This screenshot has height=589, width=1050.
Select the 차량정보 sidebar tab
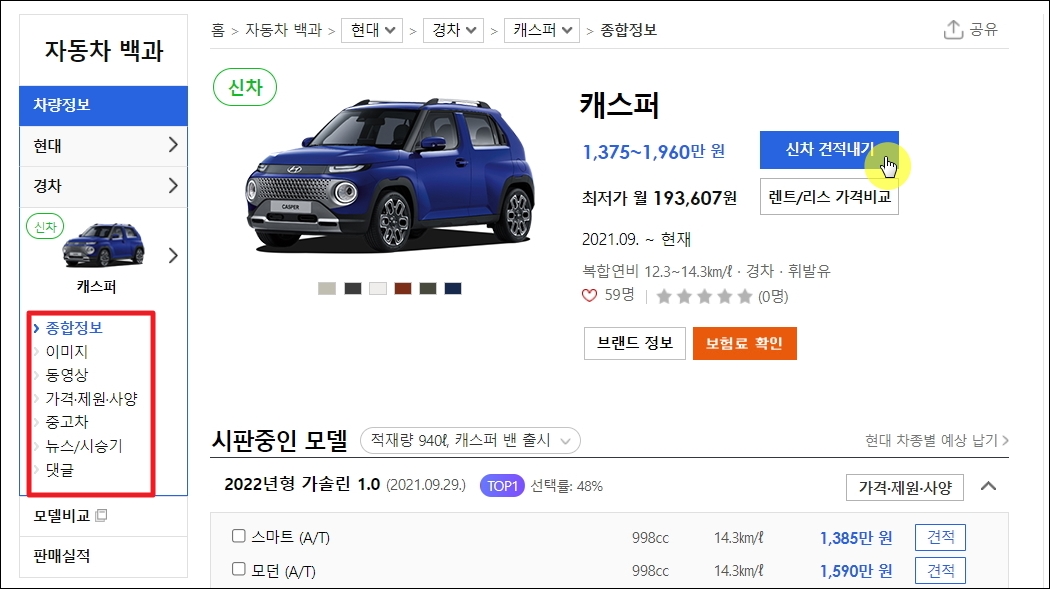103,105
